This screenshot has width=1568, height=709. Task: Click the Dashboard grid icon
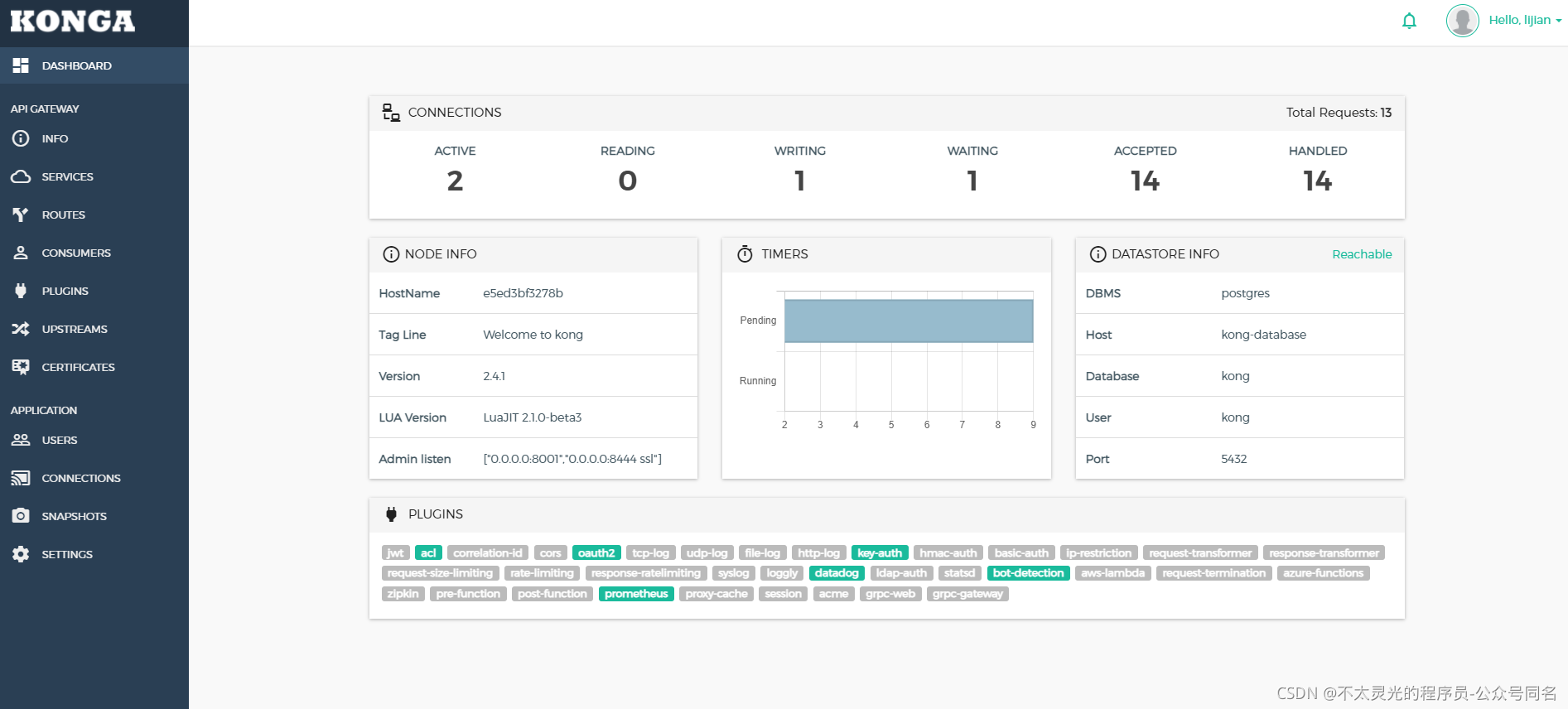(x=21, y=65)
